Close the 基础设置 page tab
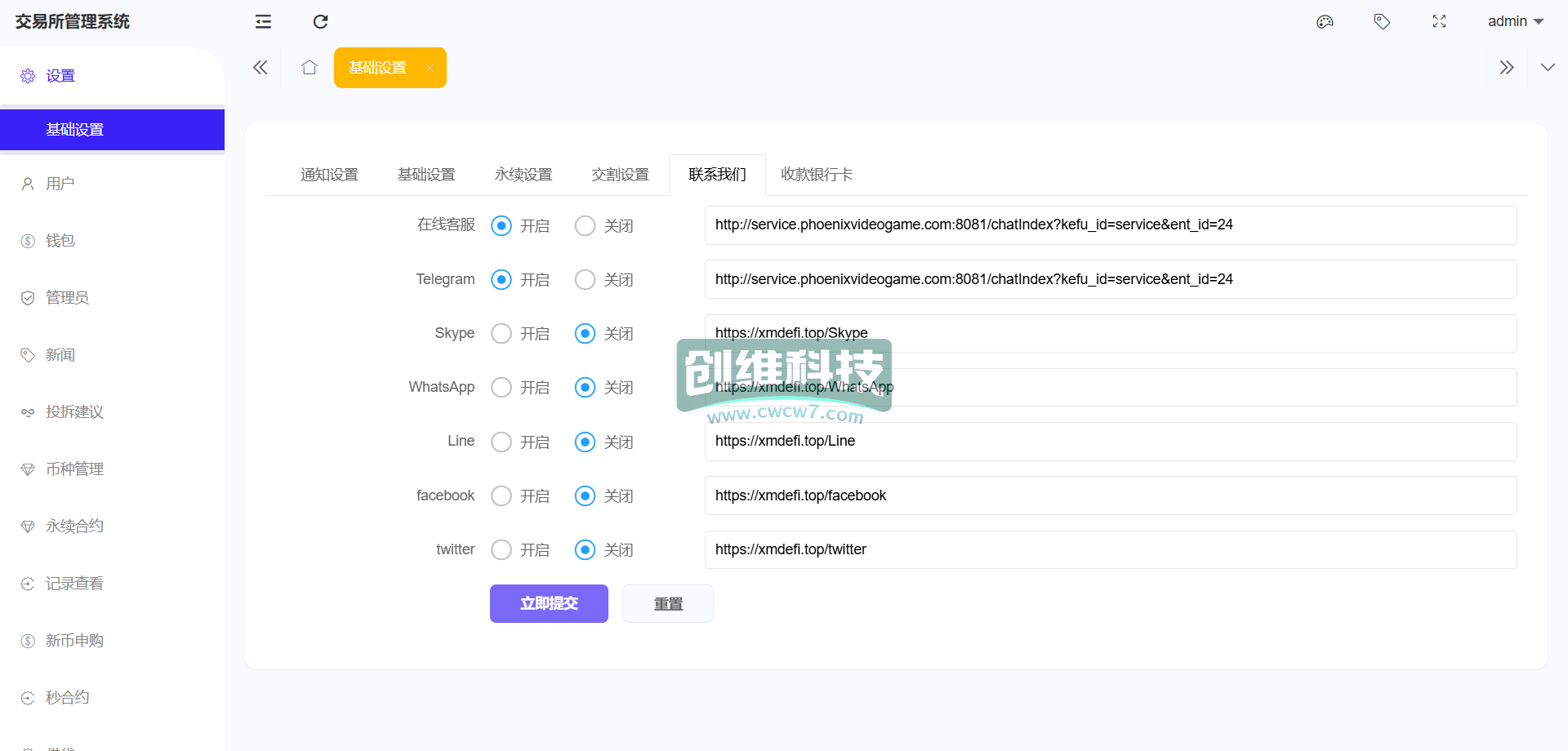Screen dimensions: 1568x751 430,69
